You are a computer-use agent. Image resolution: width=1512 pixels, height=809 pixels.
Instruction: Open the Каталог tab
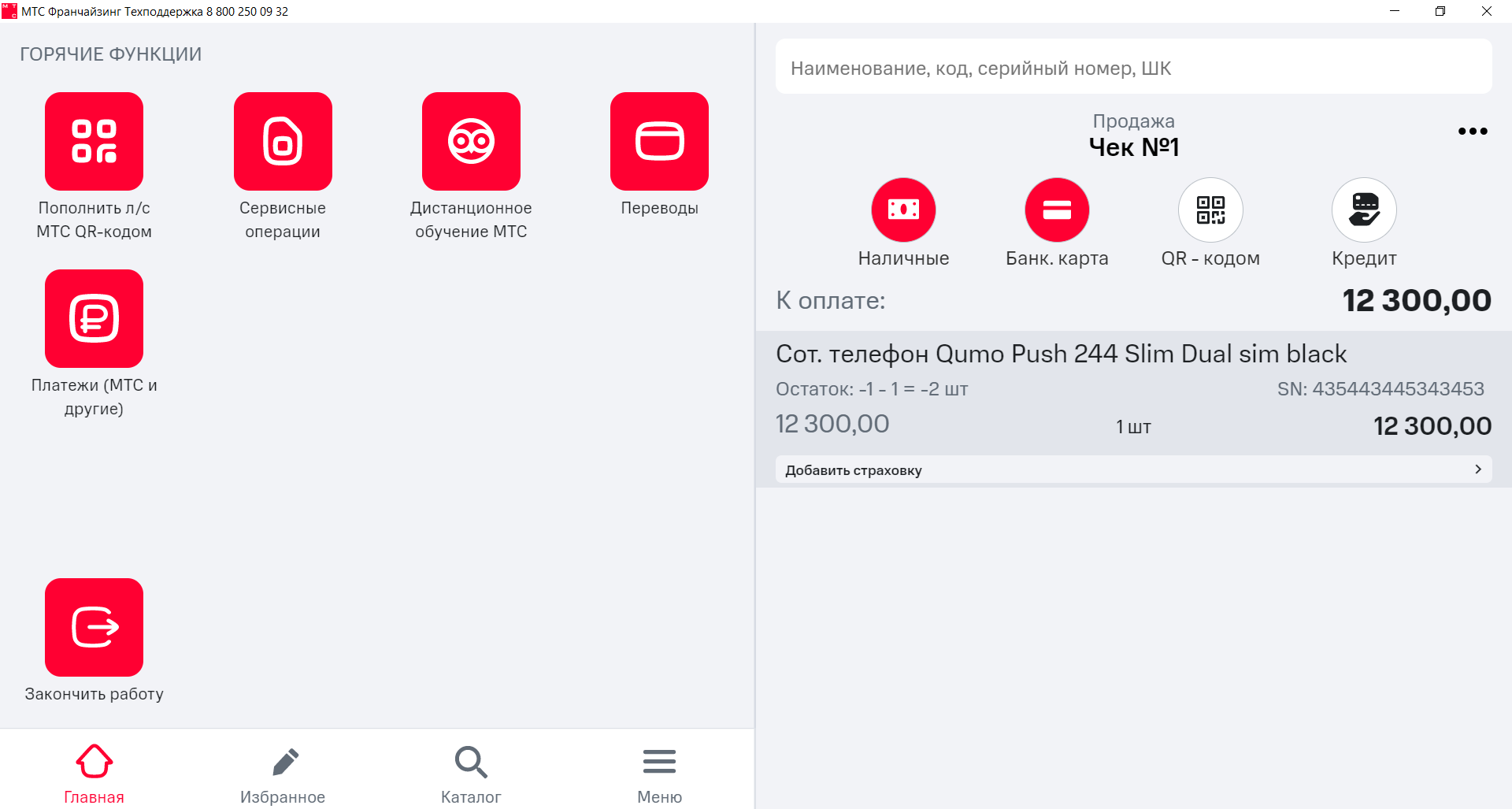click(471, 774)
